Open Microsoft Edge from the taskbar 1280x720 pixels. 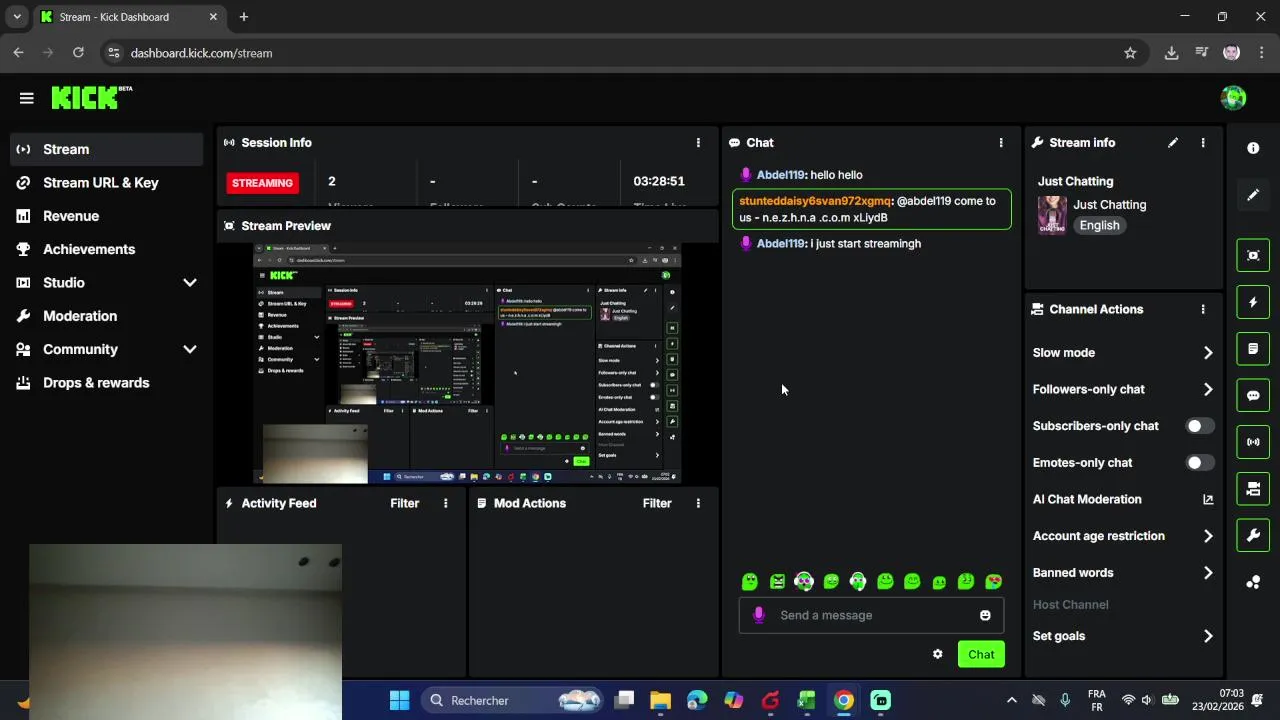tap(697, 700)
